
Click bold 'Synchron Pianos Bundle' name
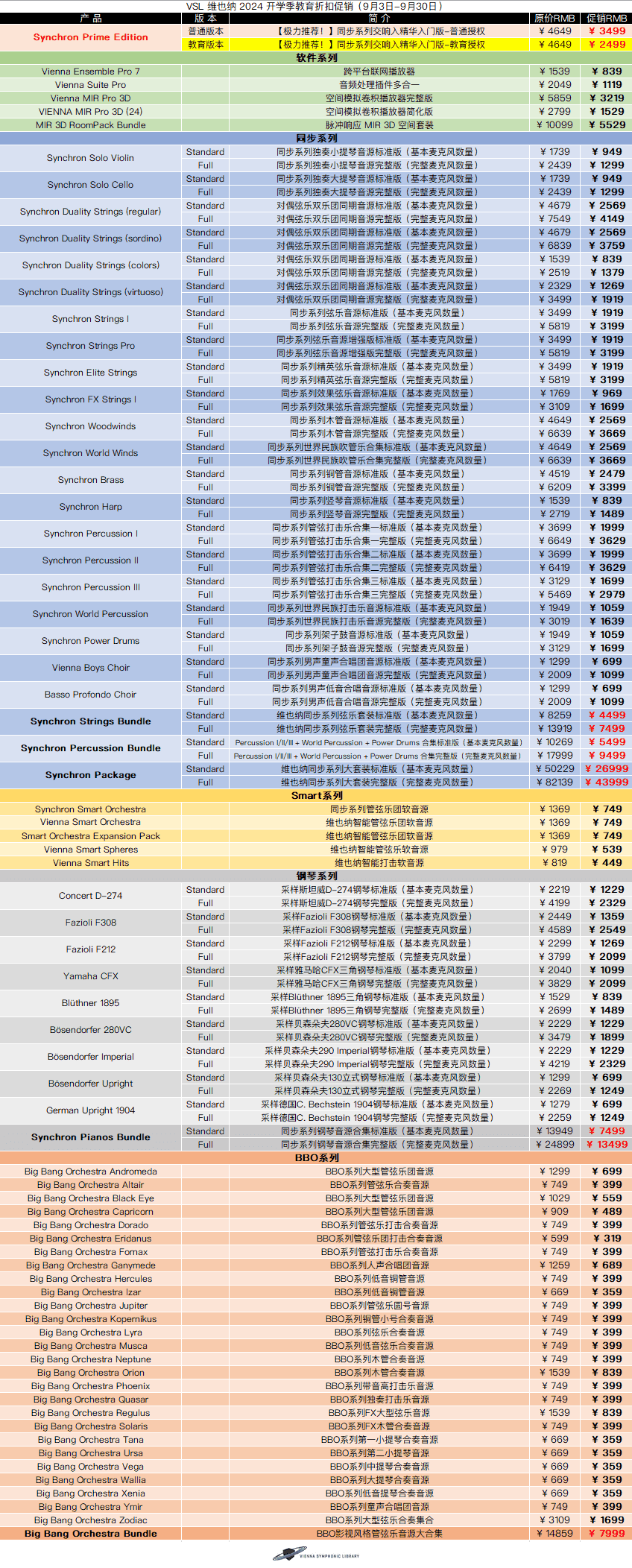(91, 1137)
